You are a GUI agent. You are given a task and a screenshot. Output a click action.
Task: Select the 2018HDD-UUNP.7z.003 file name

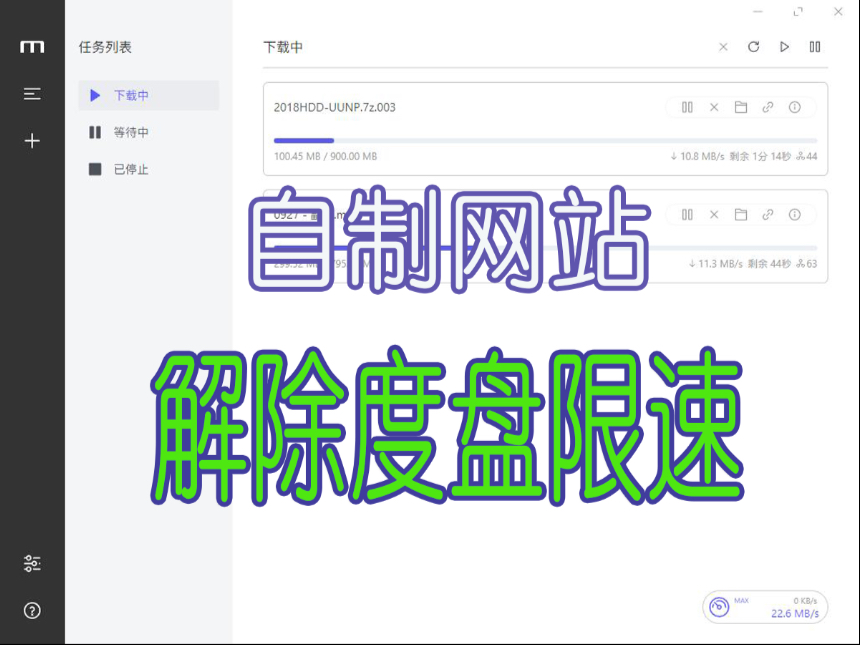[x=335, y=107]
